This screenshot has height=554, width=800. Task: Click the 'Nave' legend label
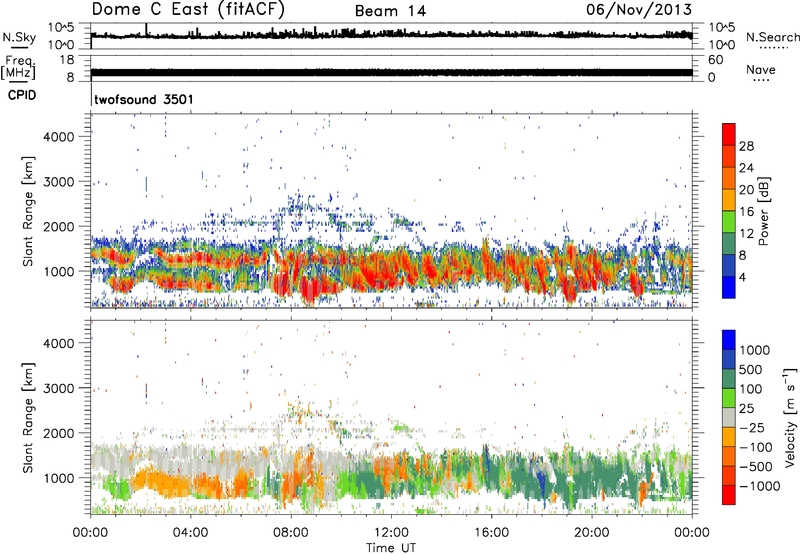pos(761,69)
